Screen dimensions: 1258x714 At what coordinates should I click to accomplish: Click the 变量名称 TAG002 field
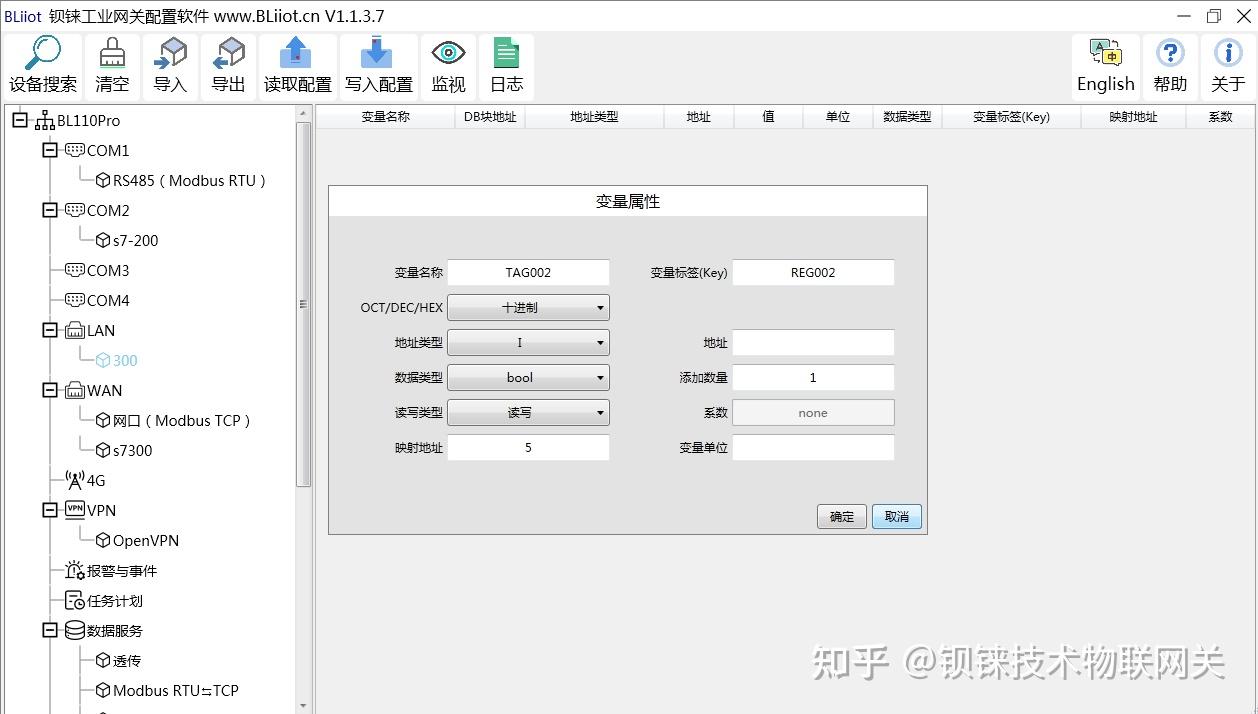[528, 272]
